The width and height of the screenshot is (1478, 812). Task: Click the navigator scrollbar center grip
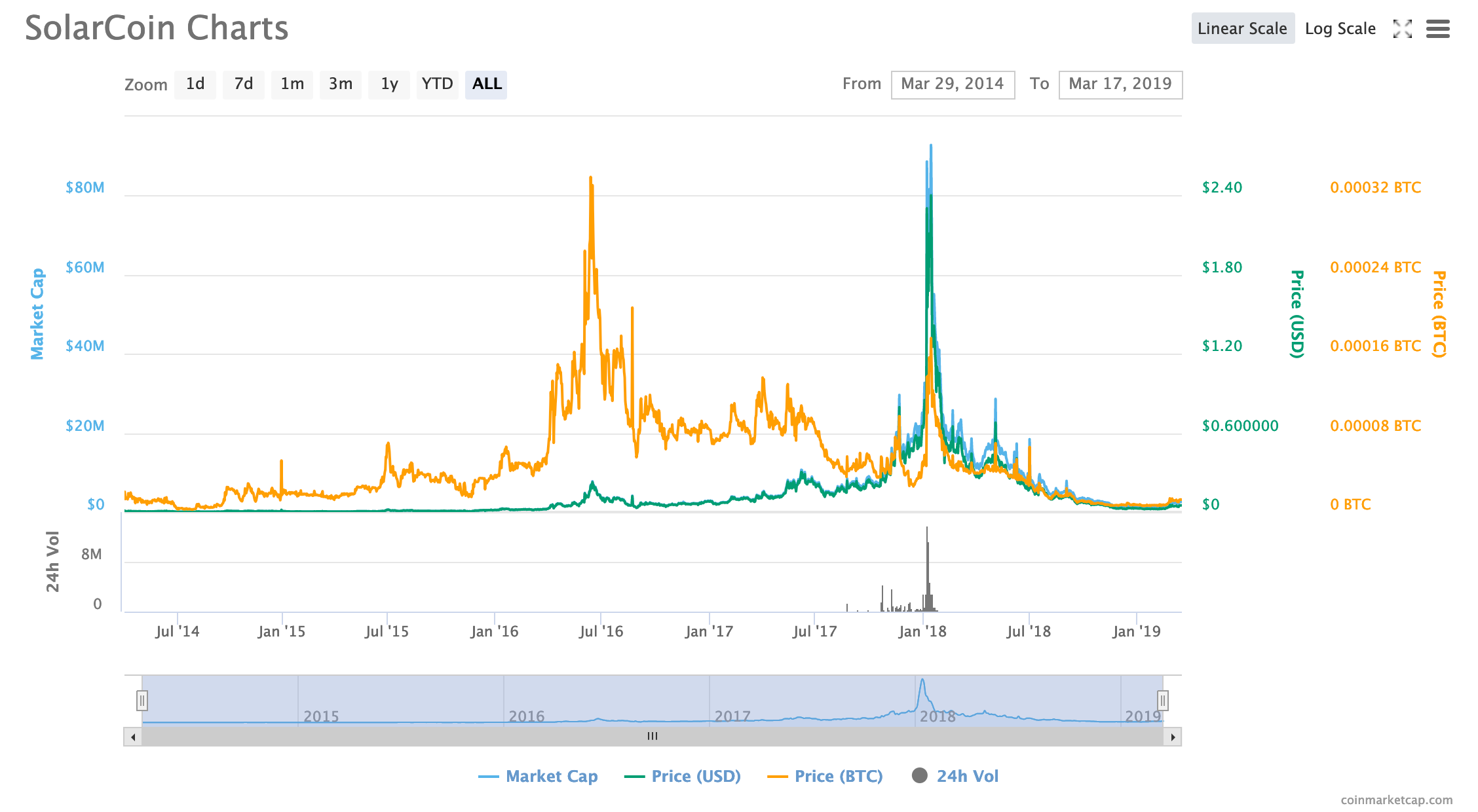coord(653,737)
